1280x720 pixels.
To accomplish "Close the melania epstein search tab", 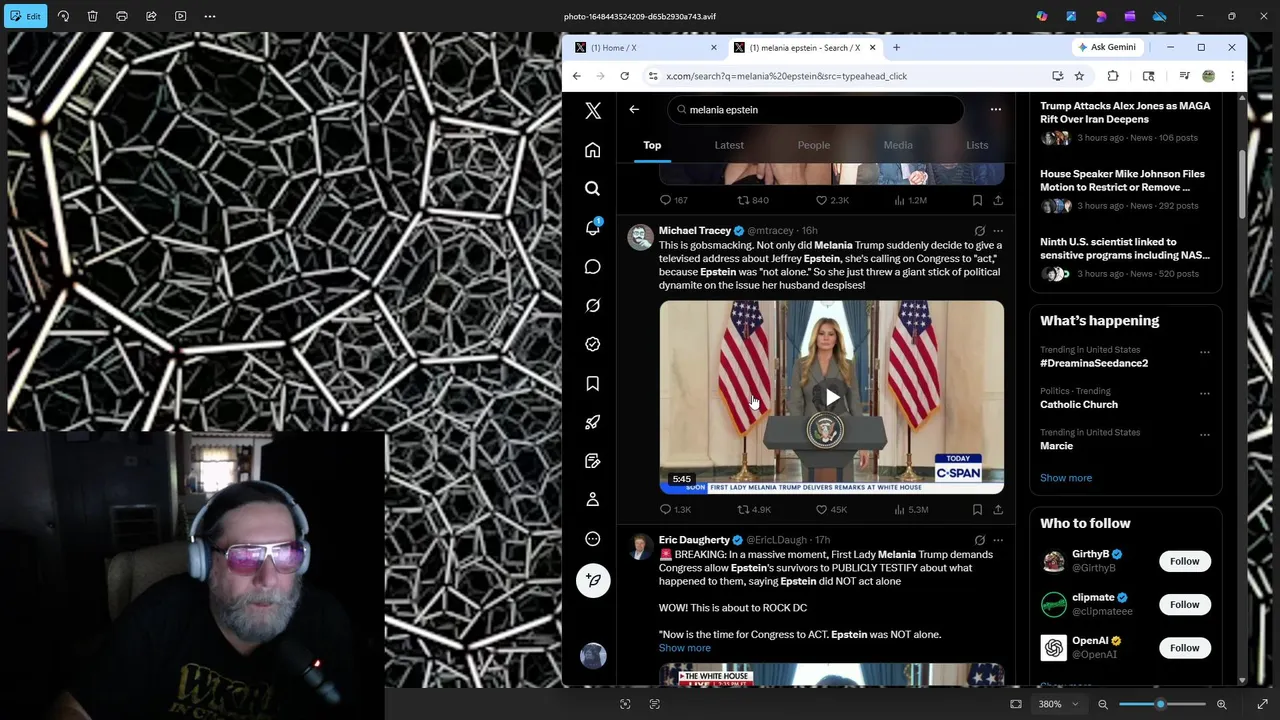I will click(873, 47).
